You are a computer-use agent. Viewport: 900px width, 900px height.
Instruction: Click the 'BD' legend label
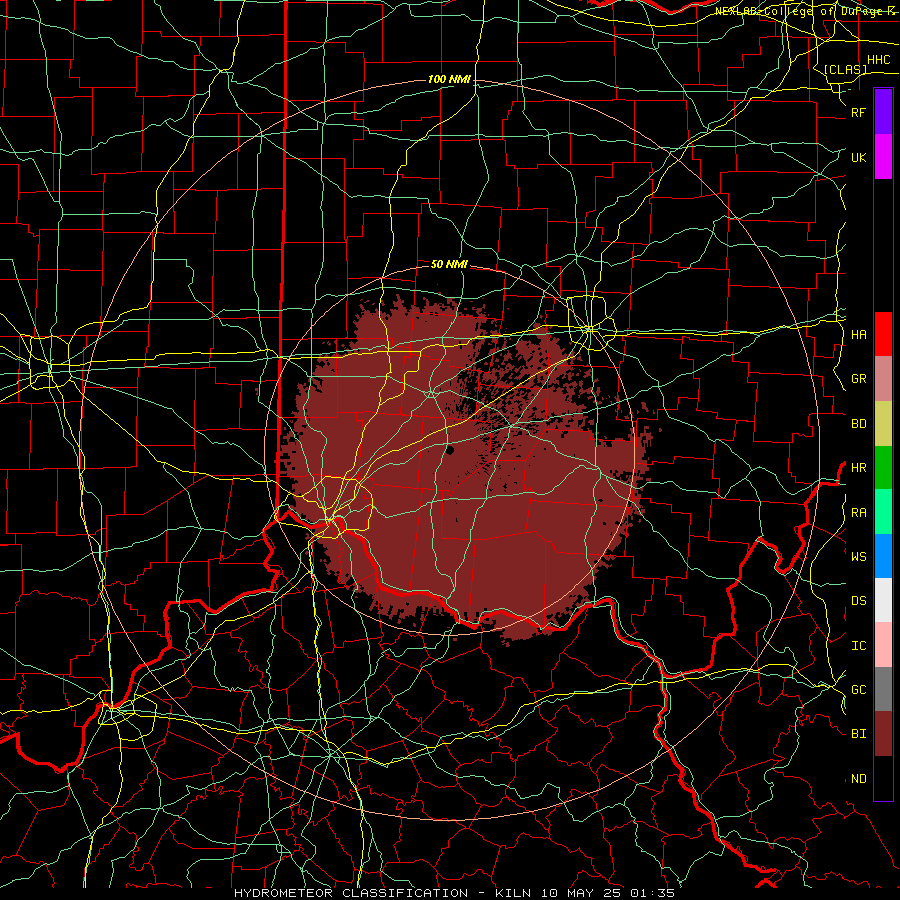(858, 423)
